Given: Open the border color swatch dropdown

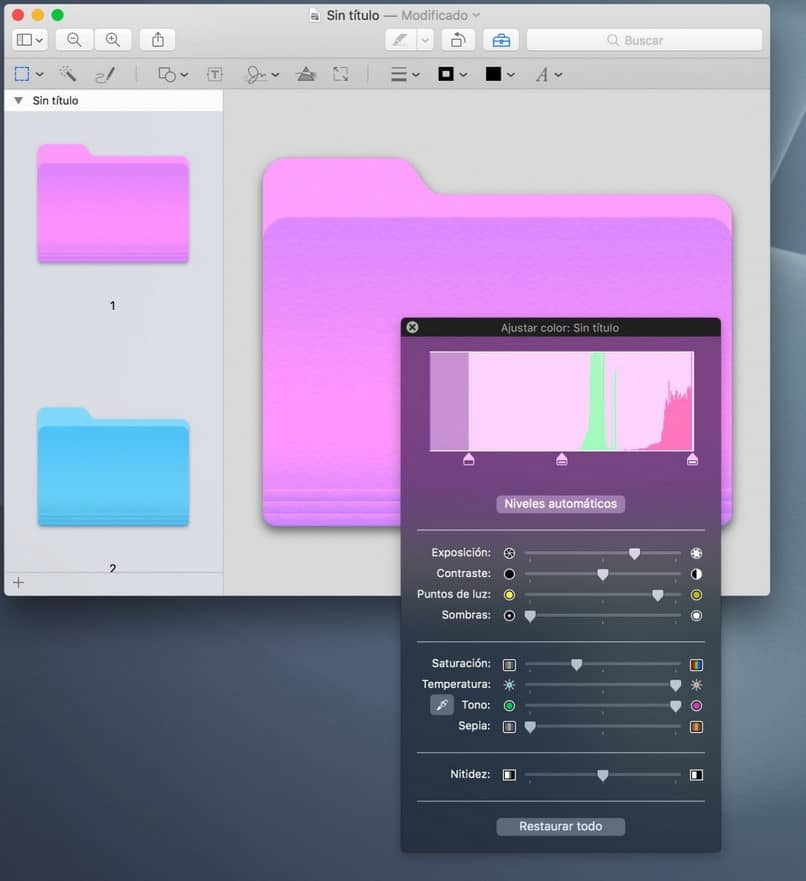Looking at the screenshot, I should point(452,74).
